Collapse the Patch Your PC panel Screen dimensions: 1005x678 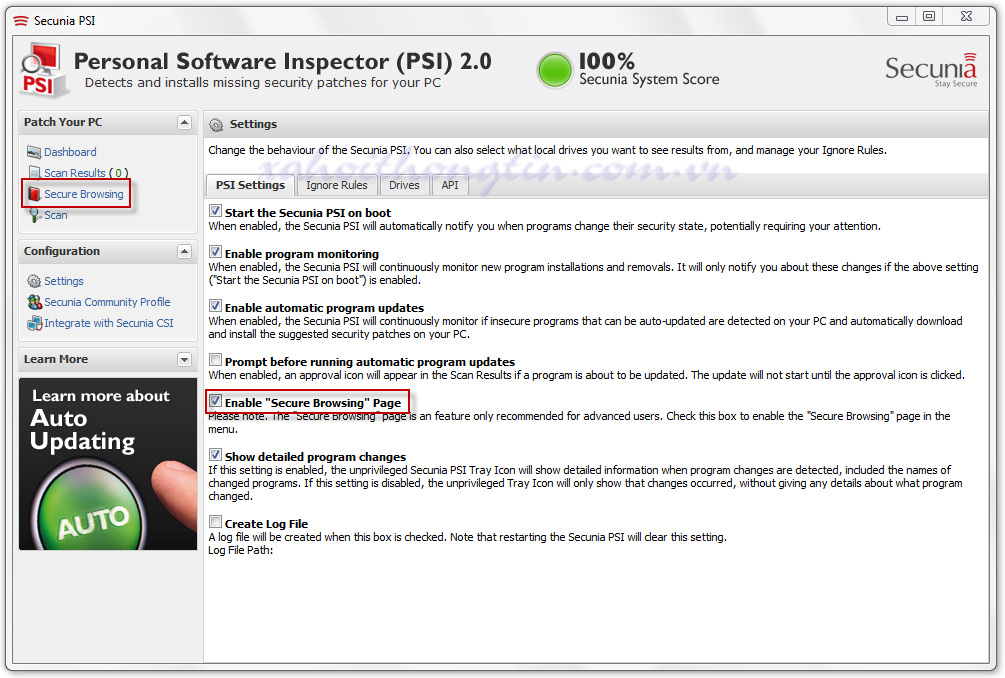click(185, 122)
